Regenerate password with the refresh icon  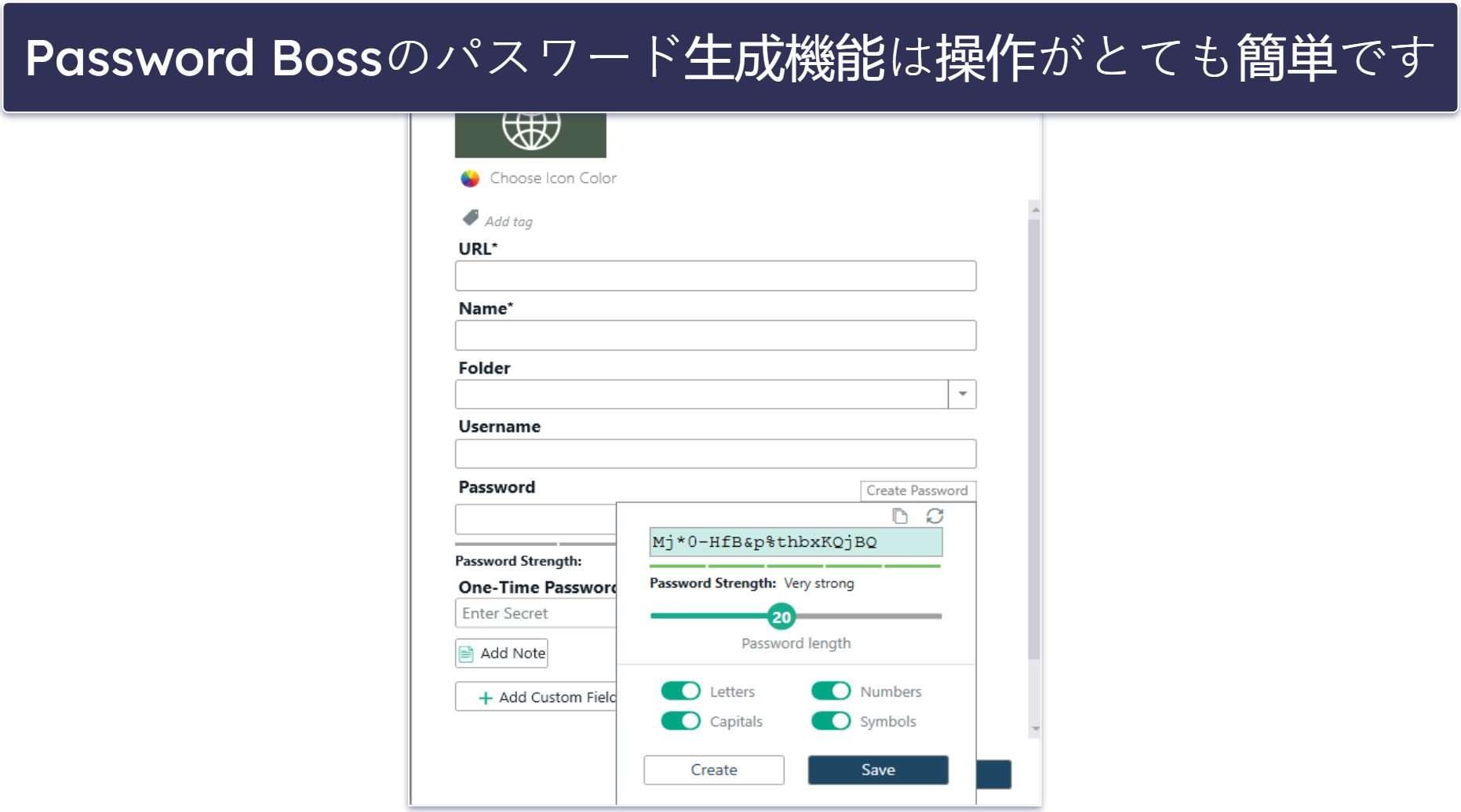[935, 516]
